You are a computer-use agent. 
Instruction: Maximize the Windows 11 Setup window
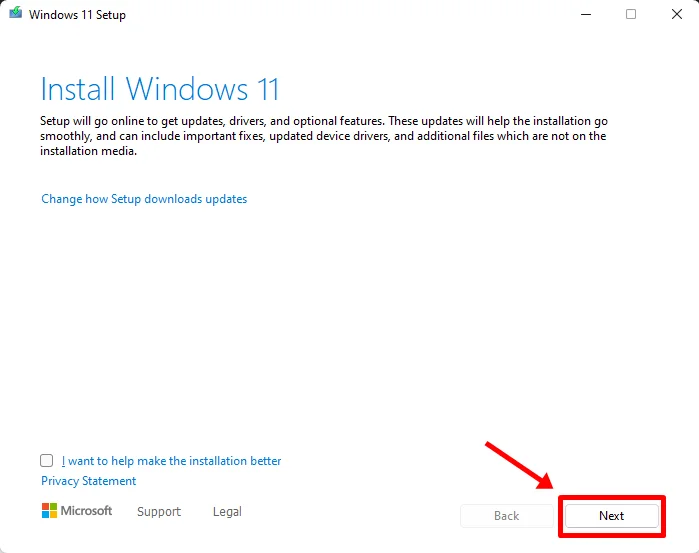(x=631, y=14)
